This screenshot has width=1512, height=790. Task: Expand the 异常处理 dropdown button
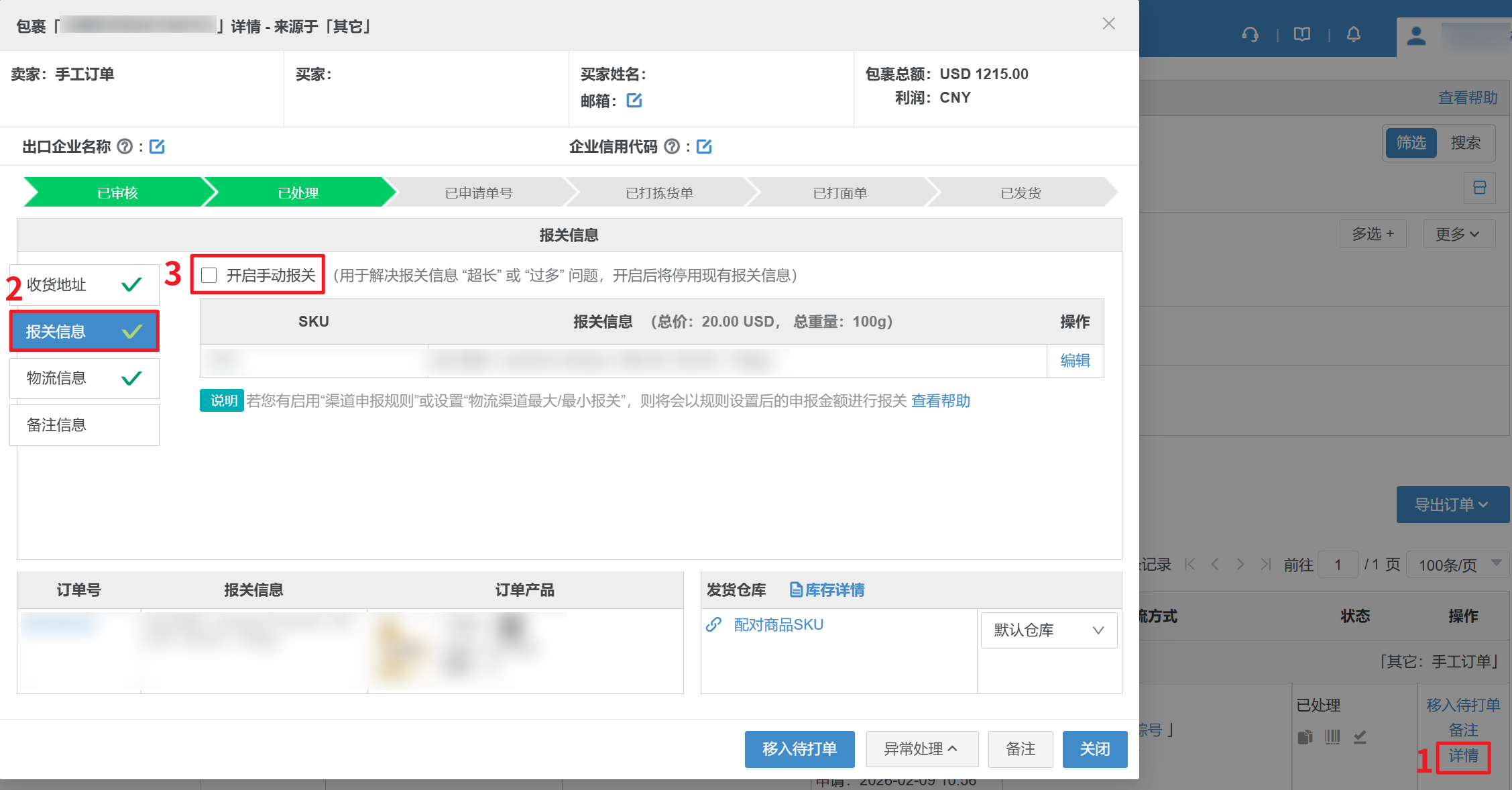[921, 748]
